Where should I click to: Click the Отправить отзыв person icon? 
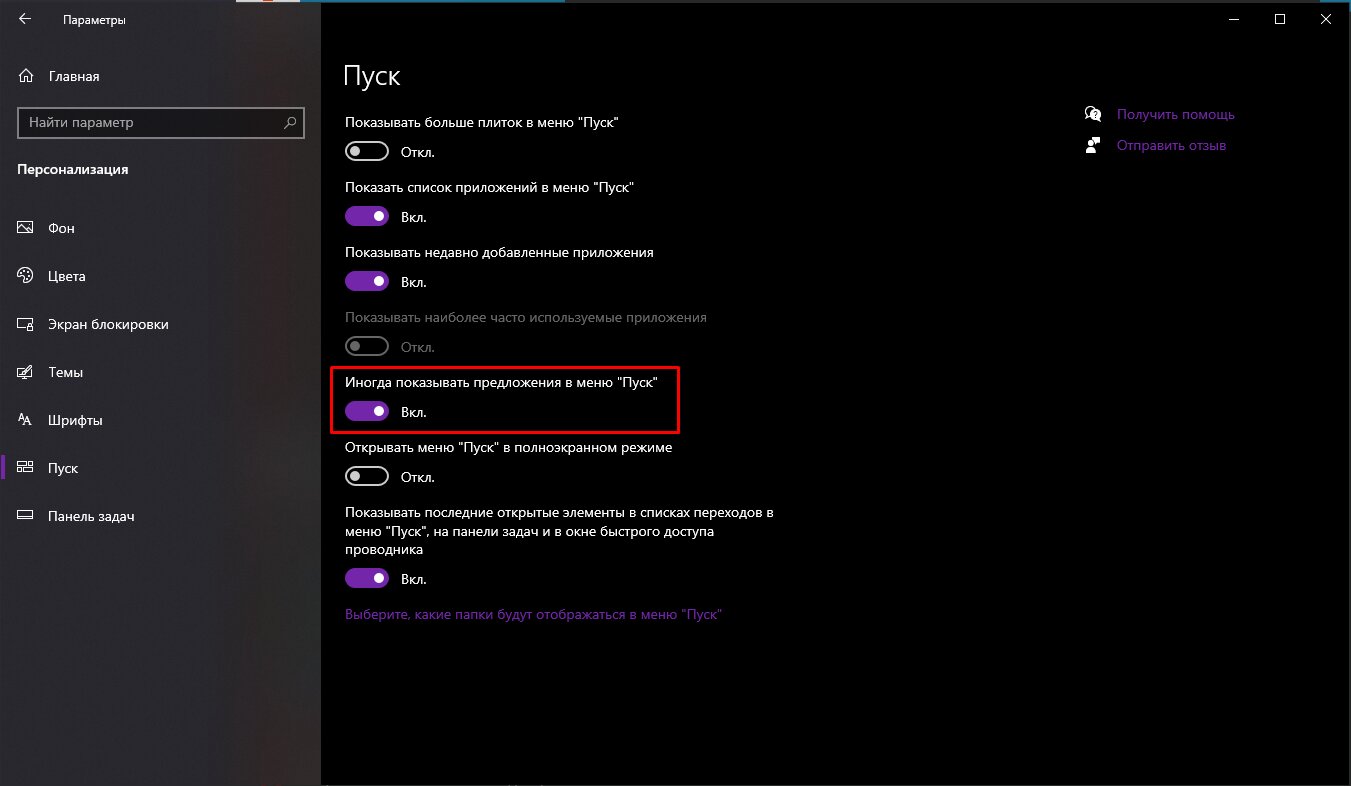tap(1093, 145)
